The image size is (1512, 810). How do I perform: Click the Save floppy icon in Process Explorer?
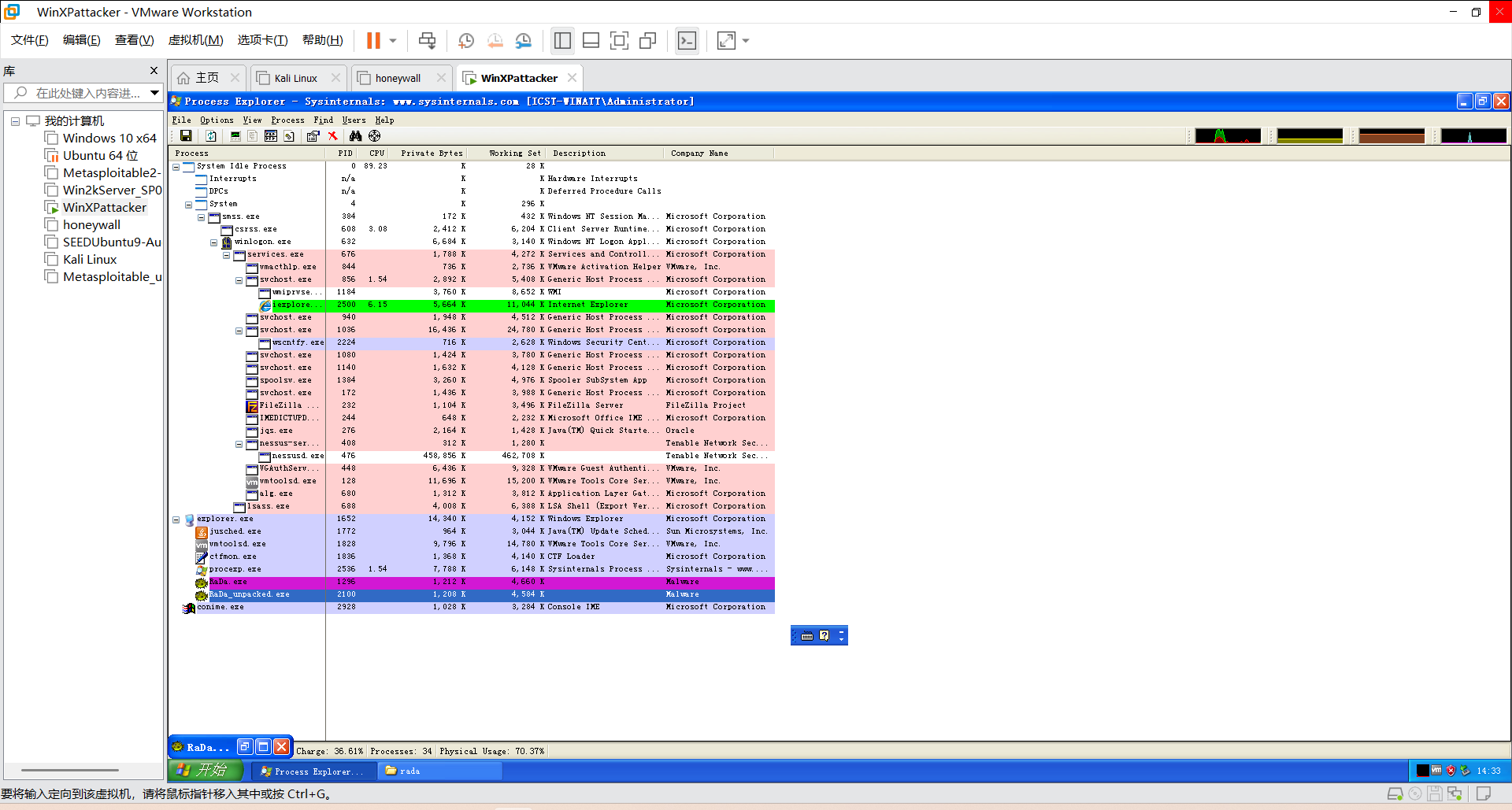[186, 136]
